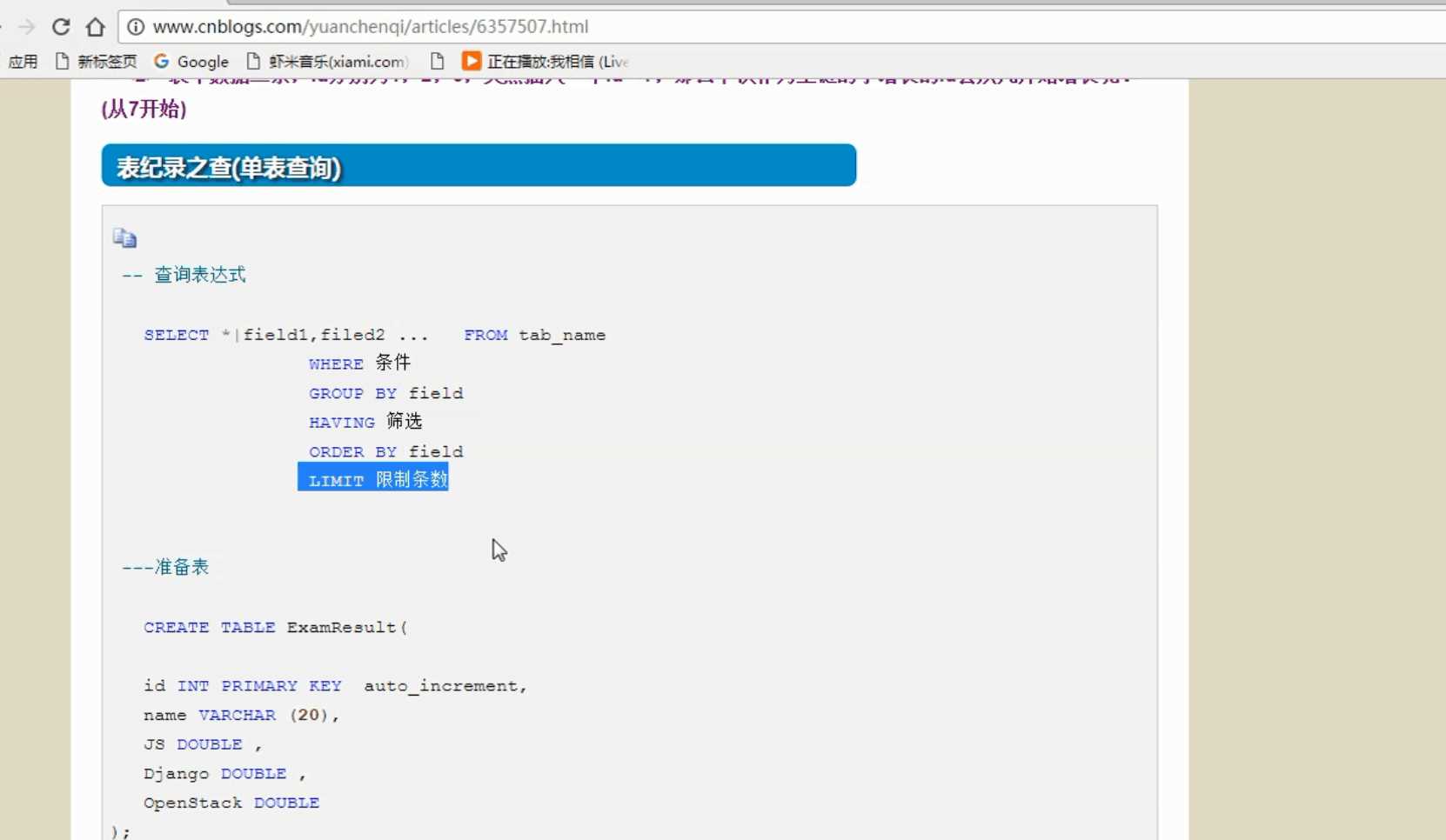The height and width of the screenshot is (840, 1446).
Task: Click the 'ORDER BY field' line
Action: (386, 451)
